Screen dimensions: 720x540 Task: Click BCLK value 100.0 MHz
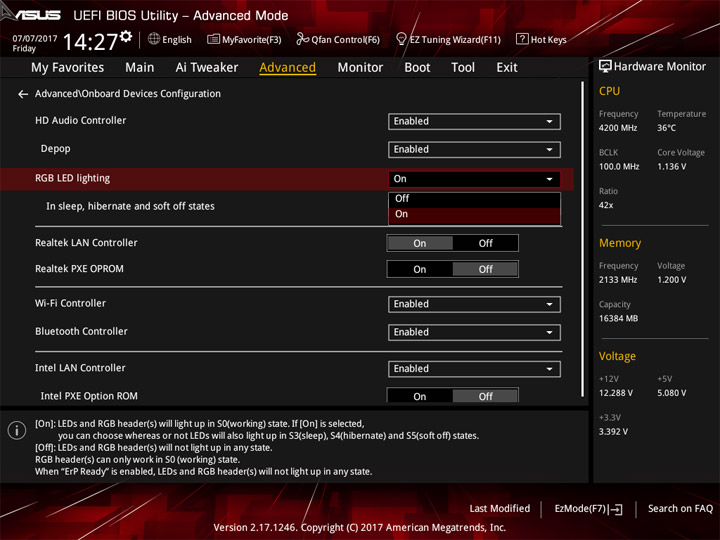[619, 167]
